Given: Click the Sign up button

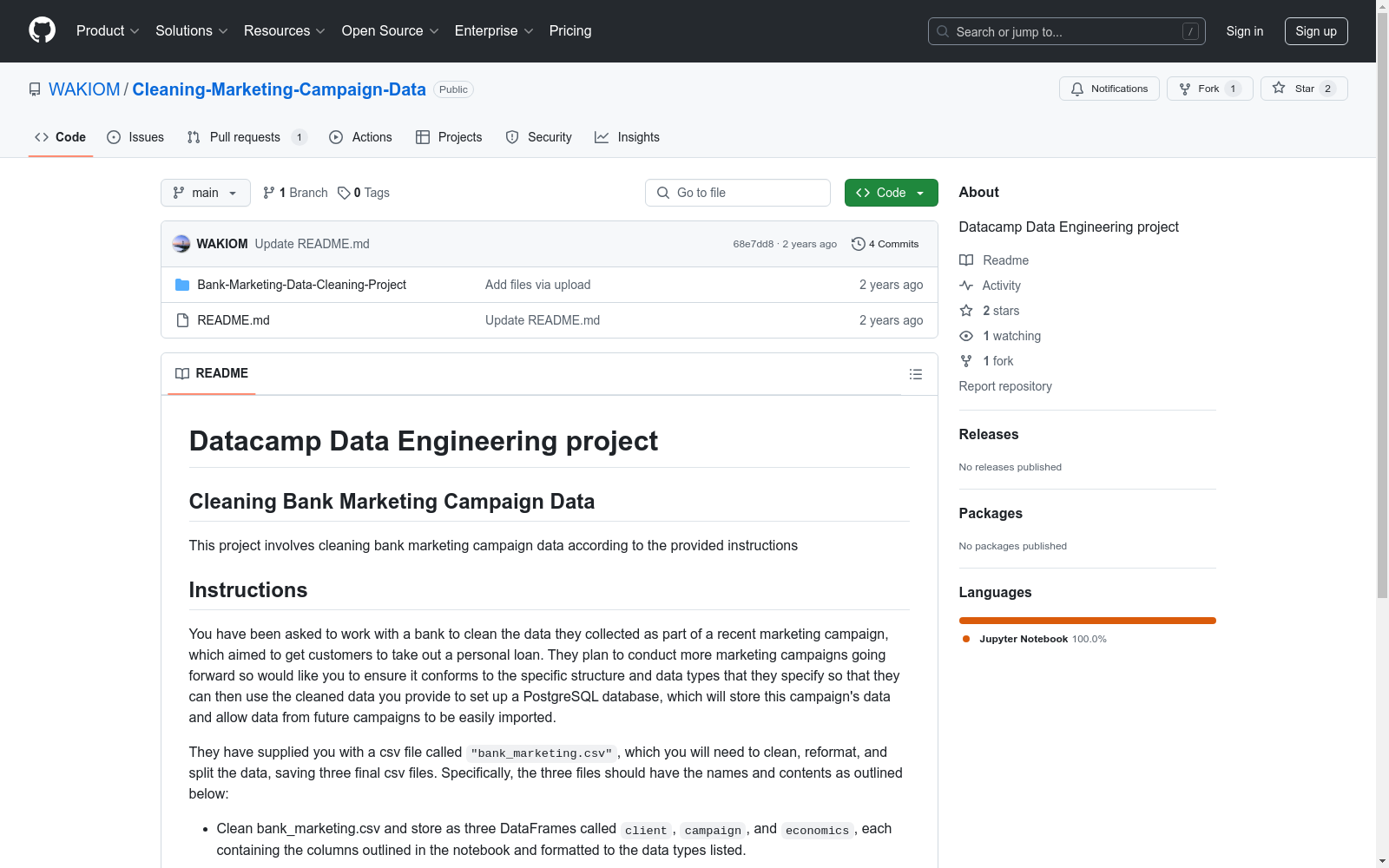Looking at the screenshot, I should tap(1316, 31).
